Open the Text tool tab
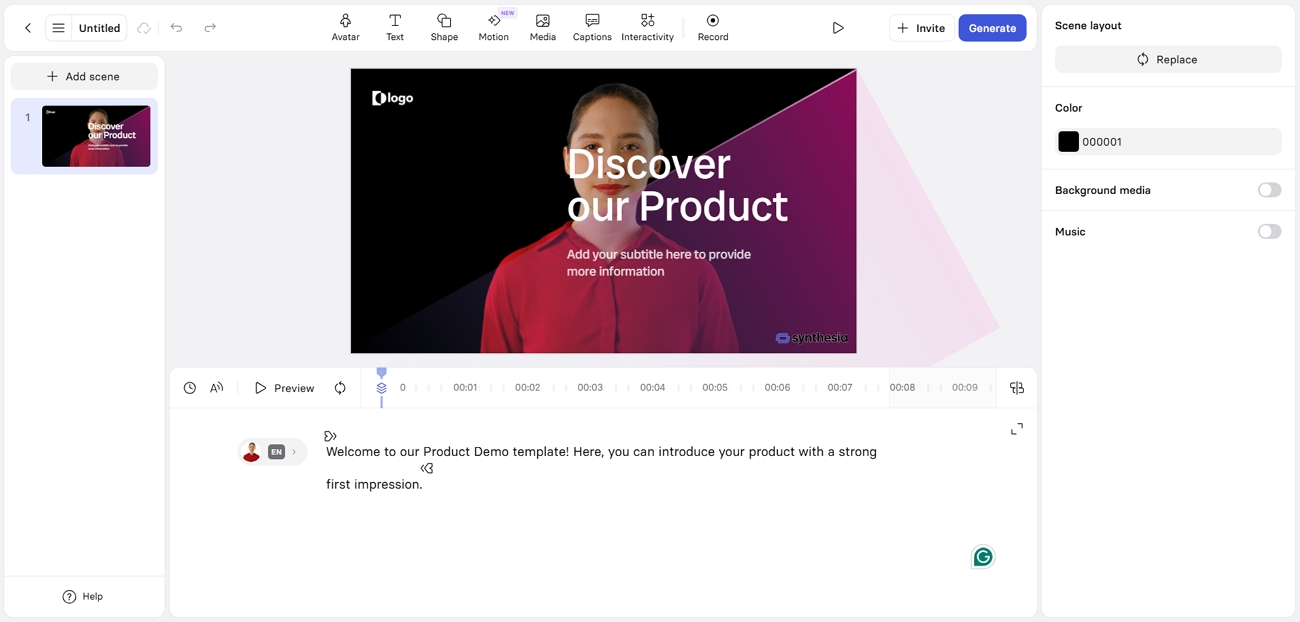This screenshot has height=622, width=1300. [395, 28]
